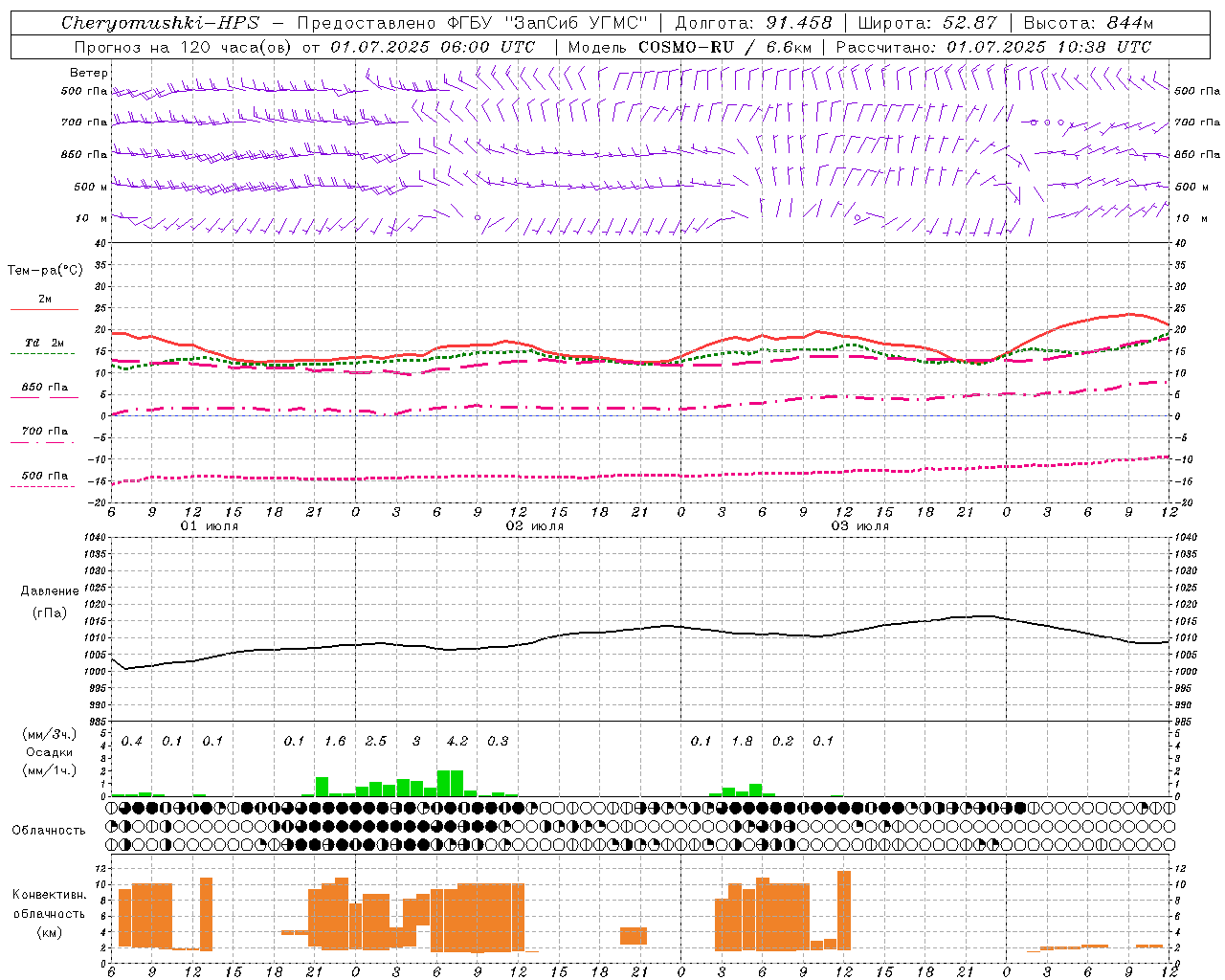Select the Долгота: 91.458 value

point(754,23)
